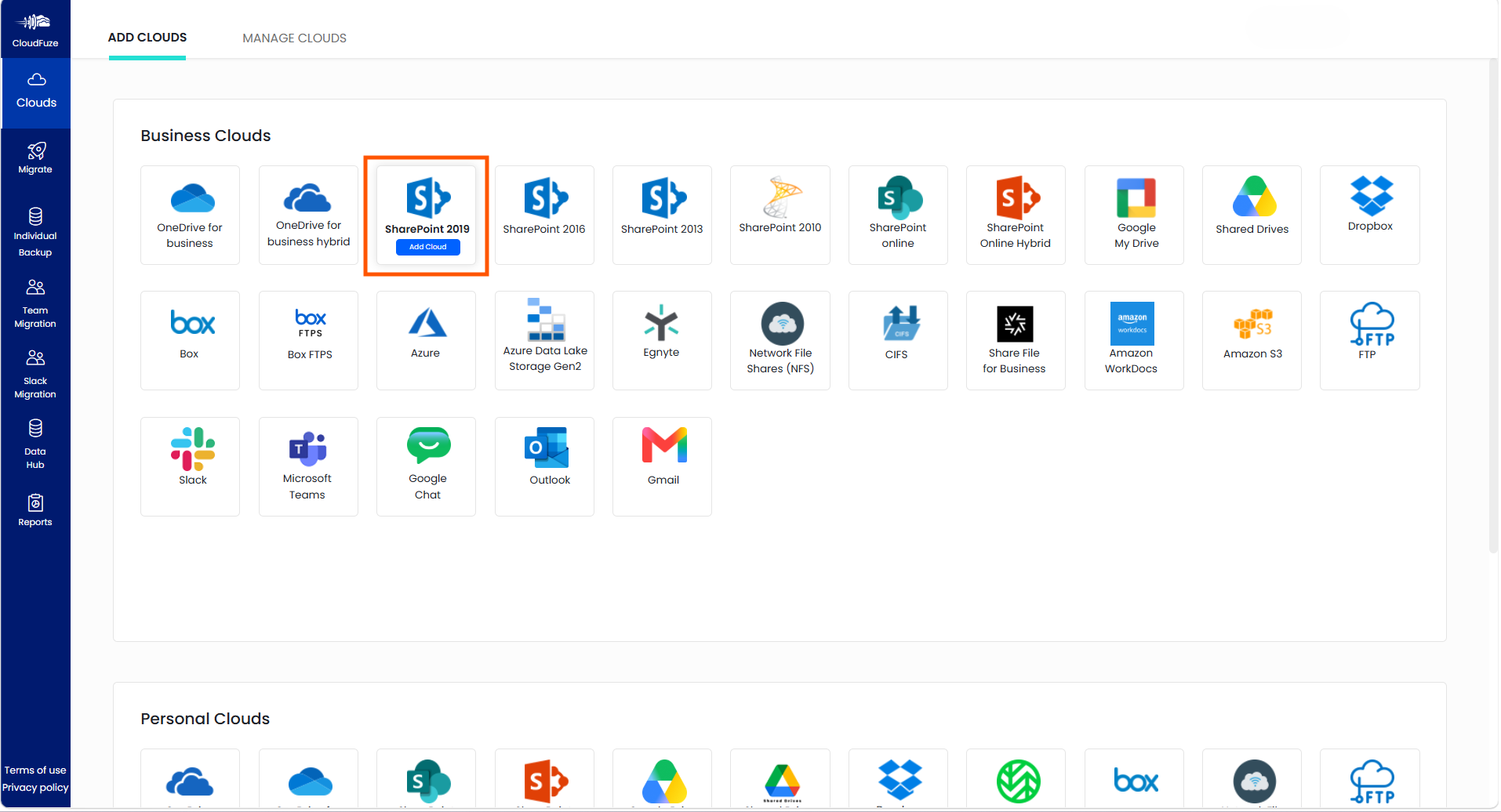
Task: Open the Terms of use link
Action: pos(35,770)
